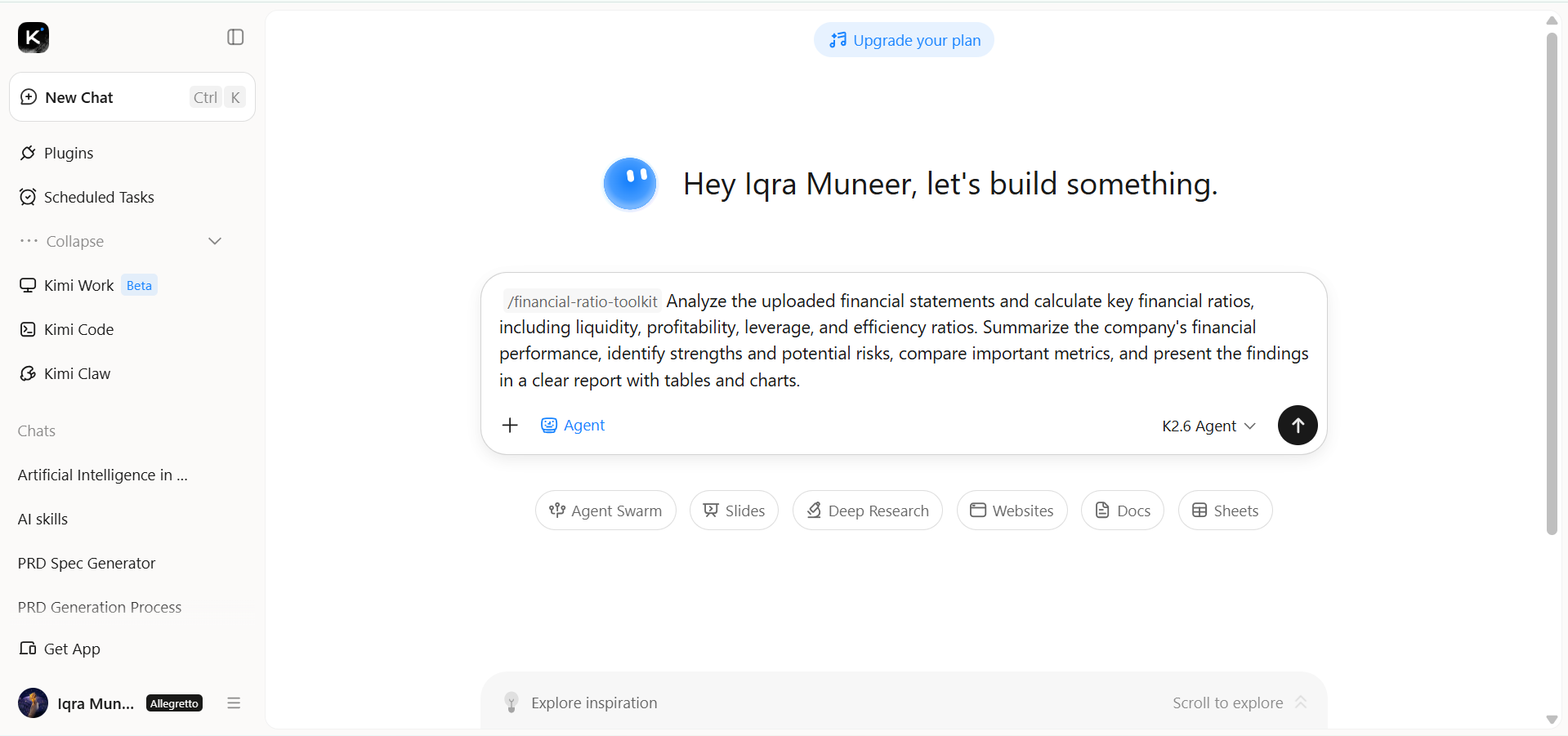
Task: Open the K2.6 Agent model dropdown
Action: coord(1208,426)
